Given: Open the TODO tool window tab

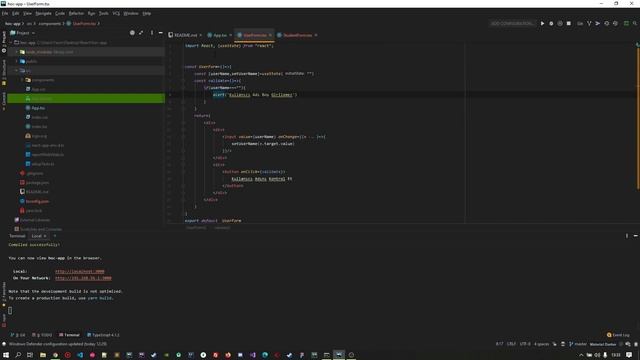Looking at the screenshot, I should point(42,335).
